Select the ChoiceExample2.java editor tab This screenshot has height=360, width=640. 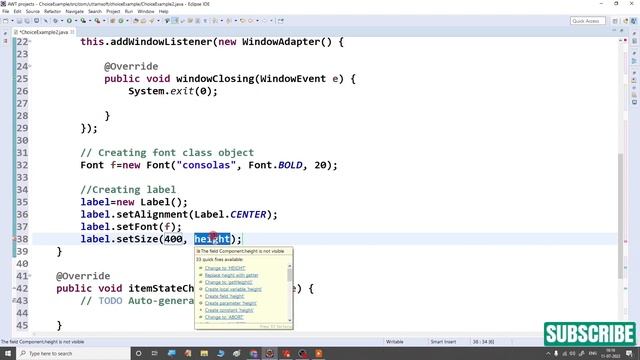coord(44,32)
